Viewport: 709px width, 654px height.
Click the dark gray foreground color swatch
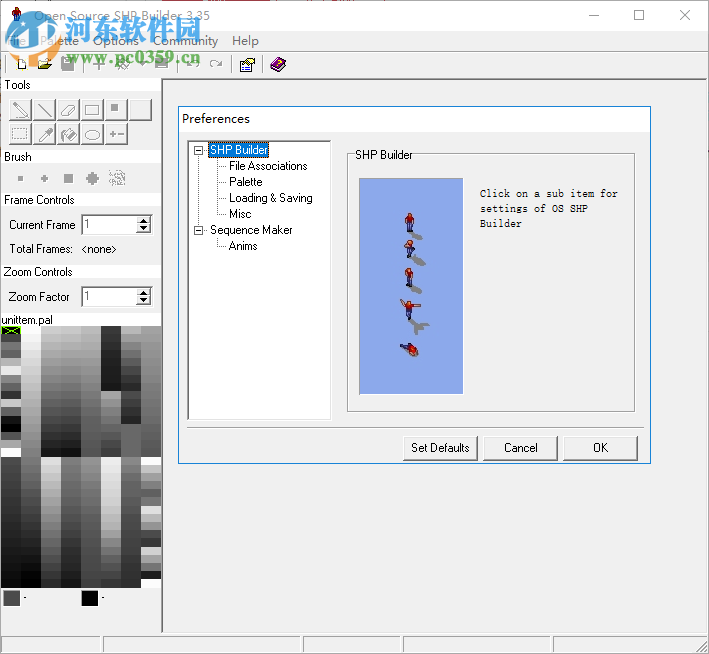click(x=12, y=598)
